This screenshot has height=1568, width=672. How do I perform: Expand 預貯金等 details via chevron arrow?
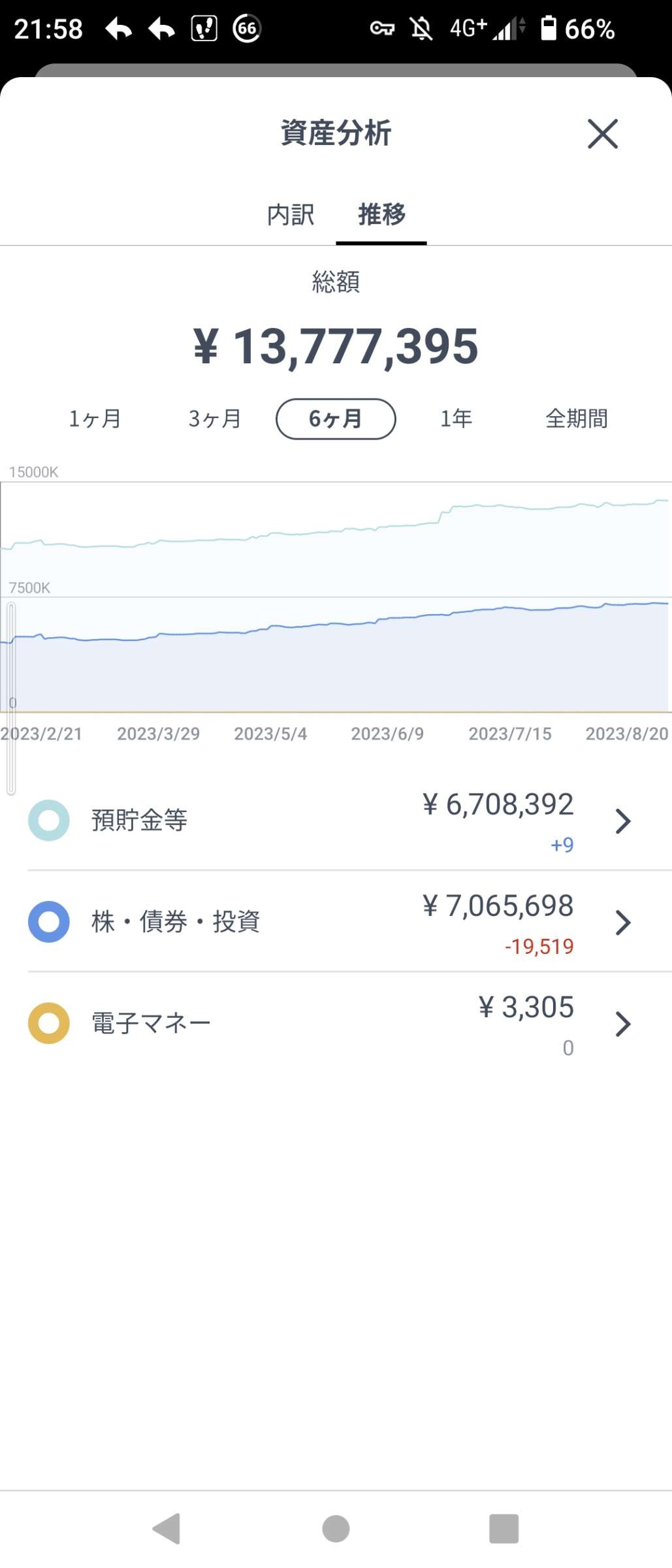tap(623, 821)
